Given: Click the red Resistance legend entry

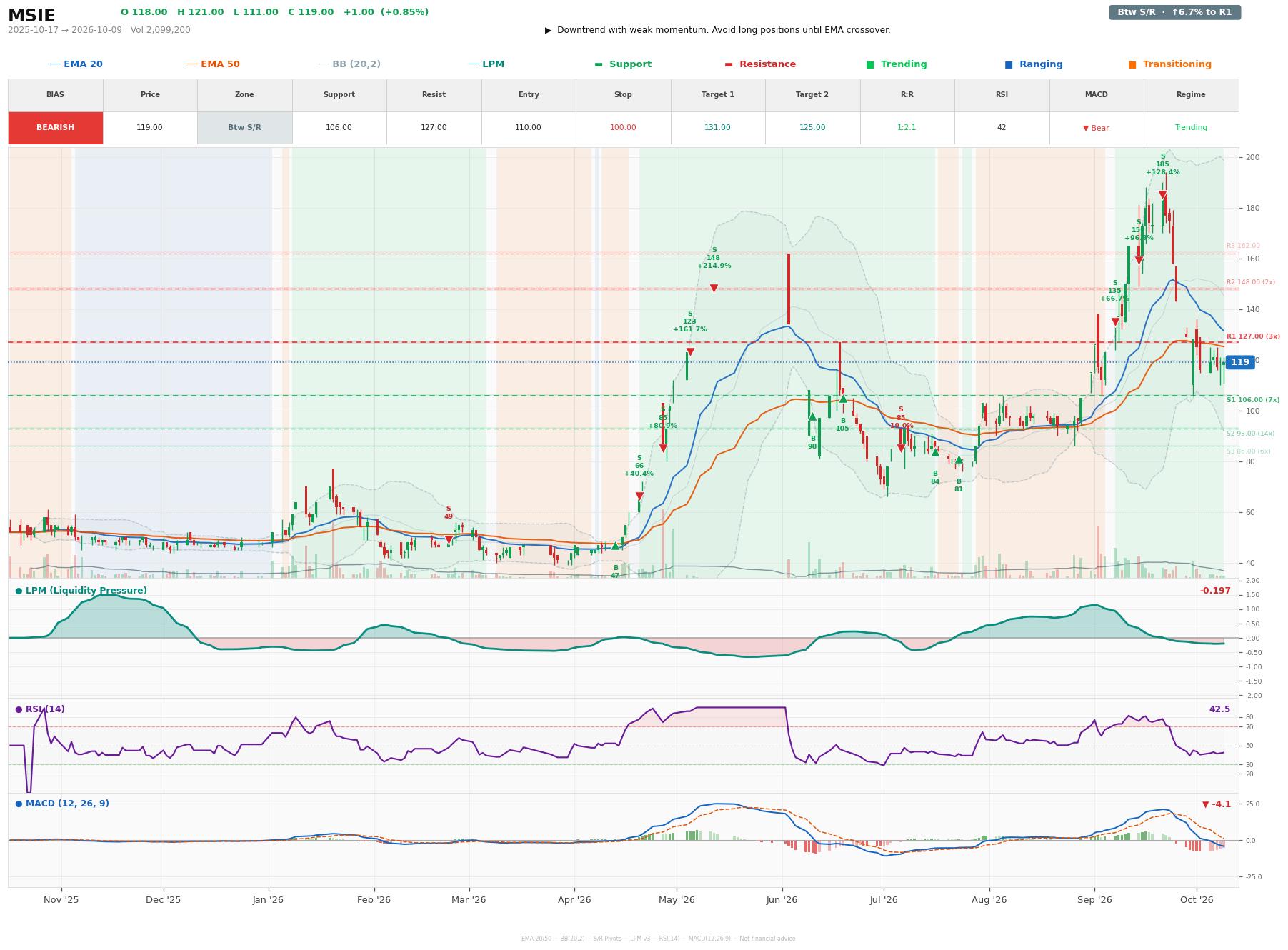Looking at the screenshot, I should 760,64.
